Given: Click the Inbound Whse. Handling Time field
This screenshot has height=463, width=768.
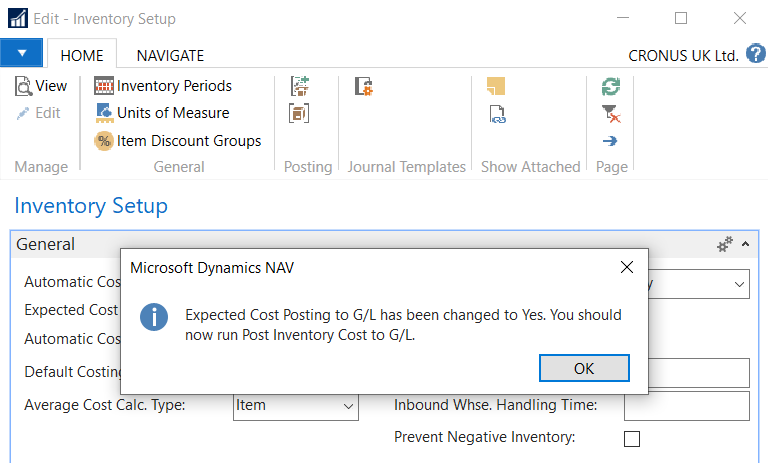Looking at the screenshot, I should [x=686, y=406].
